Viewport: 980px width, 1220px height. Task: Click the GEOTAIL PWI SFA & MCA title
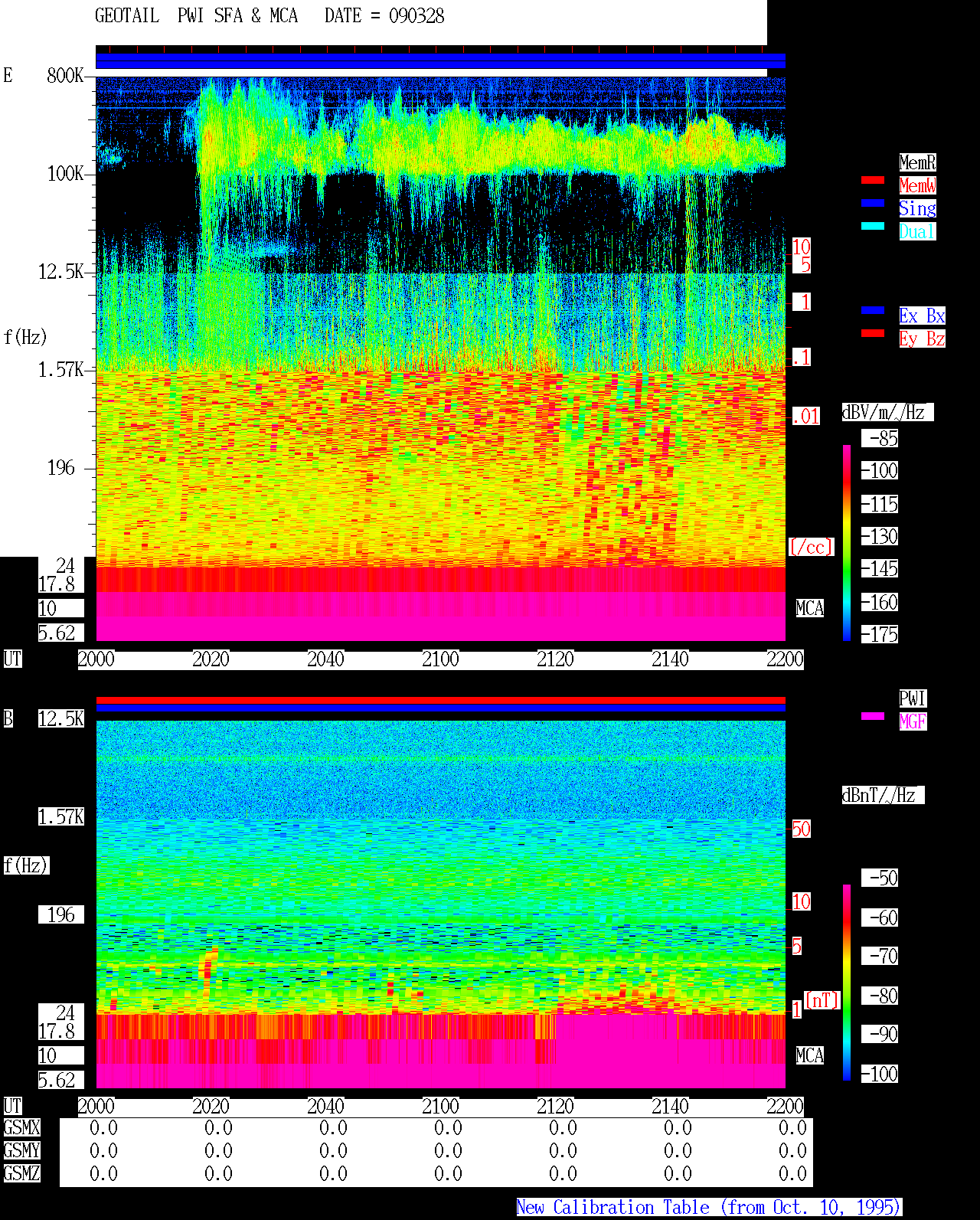[196, 16]
